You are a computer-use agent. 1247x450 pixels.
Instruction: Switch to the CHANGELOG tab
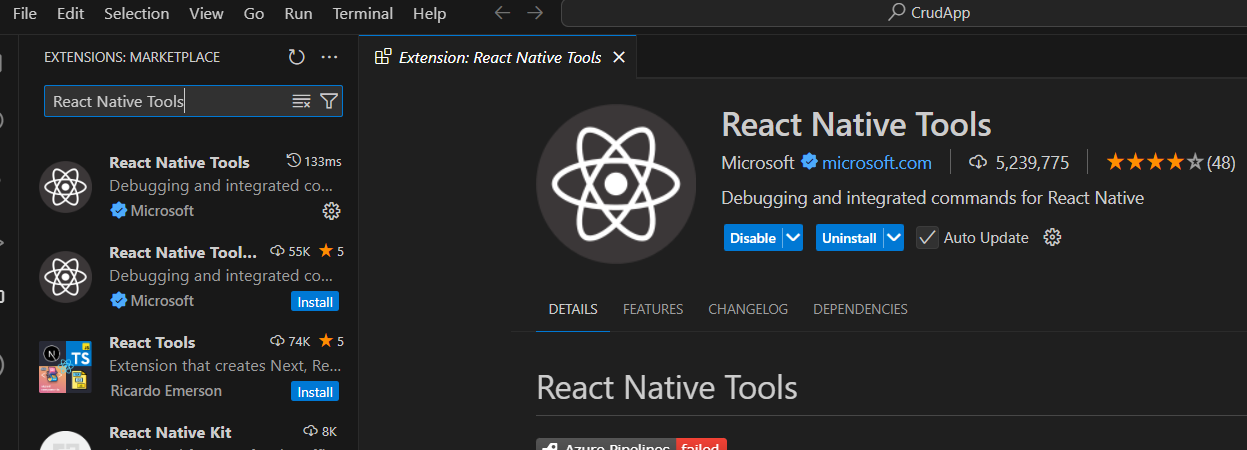[x=748, y=309]
